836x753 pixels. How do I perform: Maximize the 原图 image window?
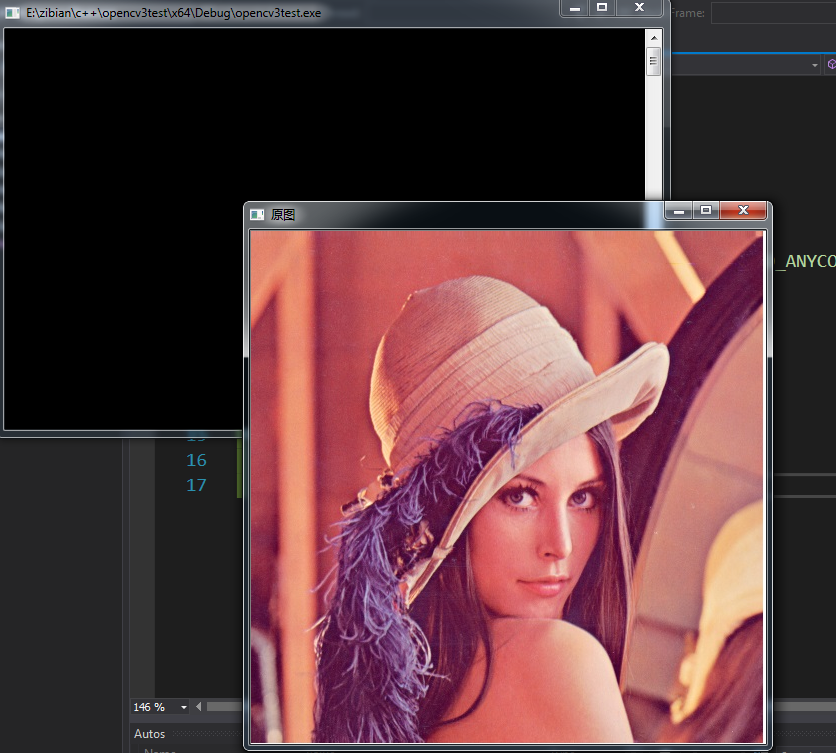coord(706,210)
